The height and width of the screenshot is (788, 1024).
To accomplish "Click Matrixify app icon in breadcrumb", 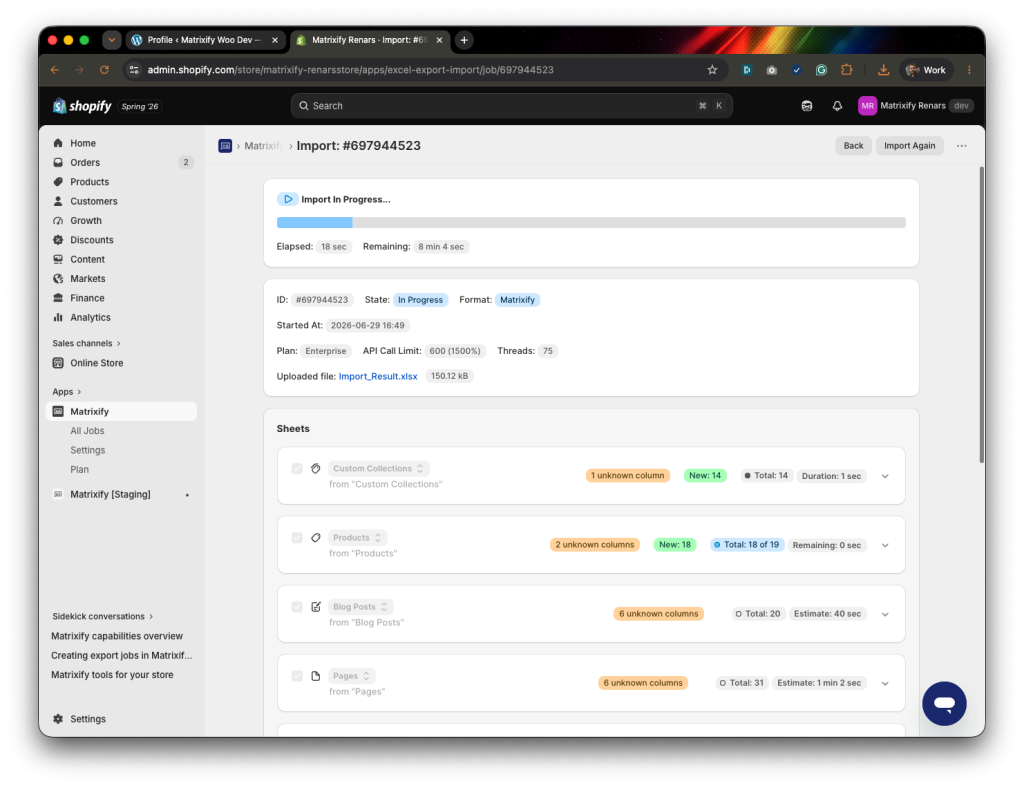I will (x=225, y=146).
